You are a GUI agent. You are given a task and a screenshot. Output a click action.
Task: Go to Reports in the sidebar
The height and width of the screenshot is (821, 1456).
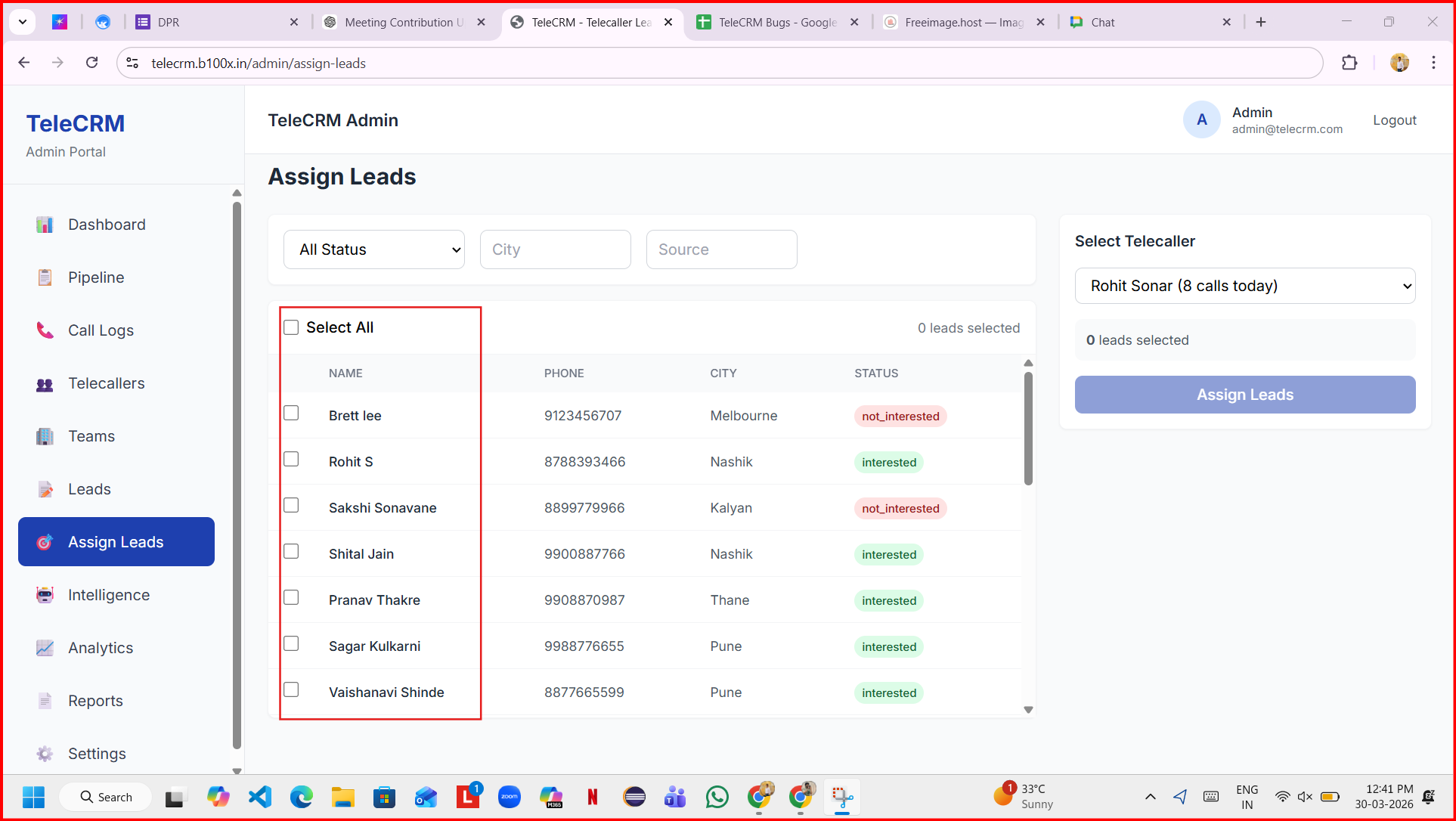tap(95, 701)
